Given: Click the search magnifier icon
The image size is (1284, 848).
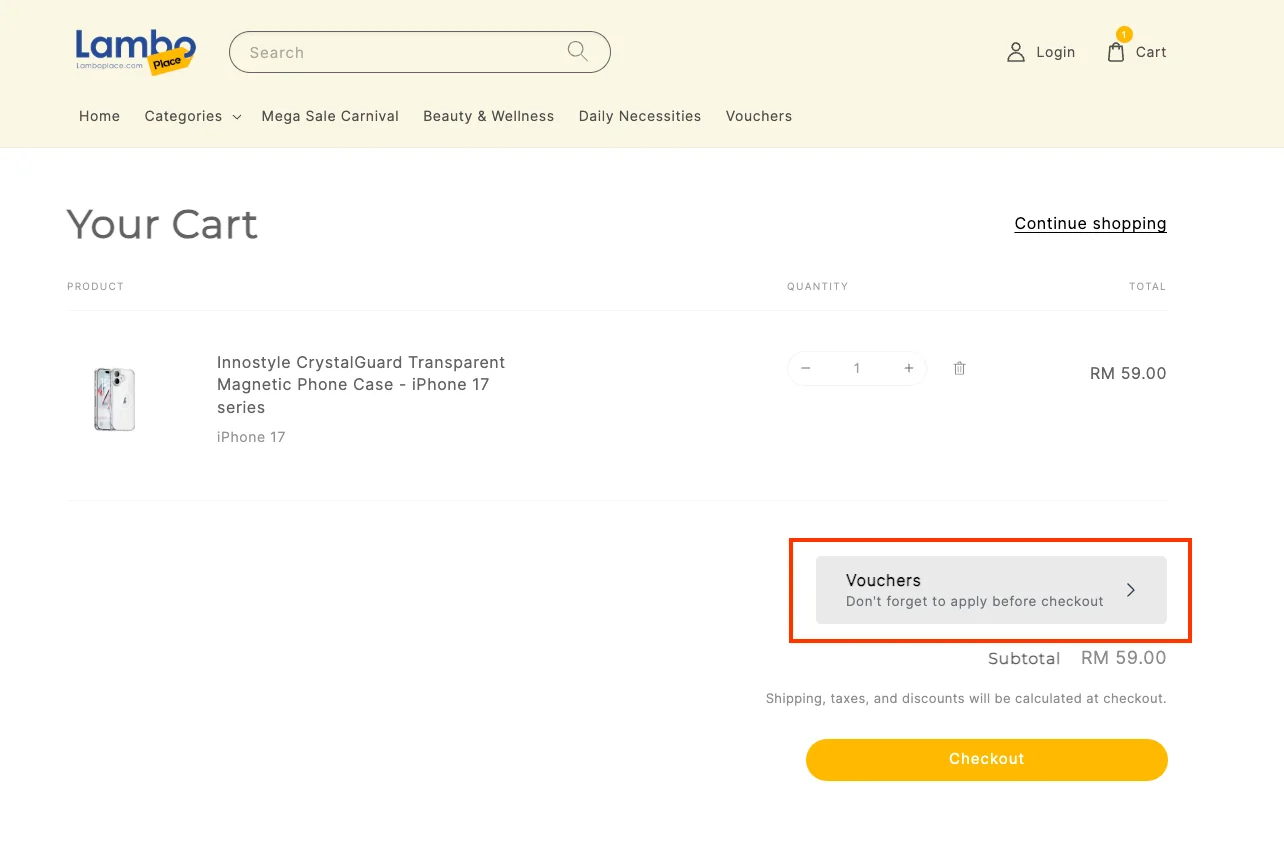Looking at the screenshot, I should tap(578, 51).
